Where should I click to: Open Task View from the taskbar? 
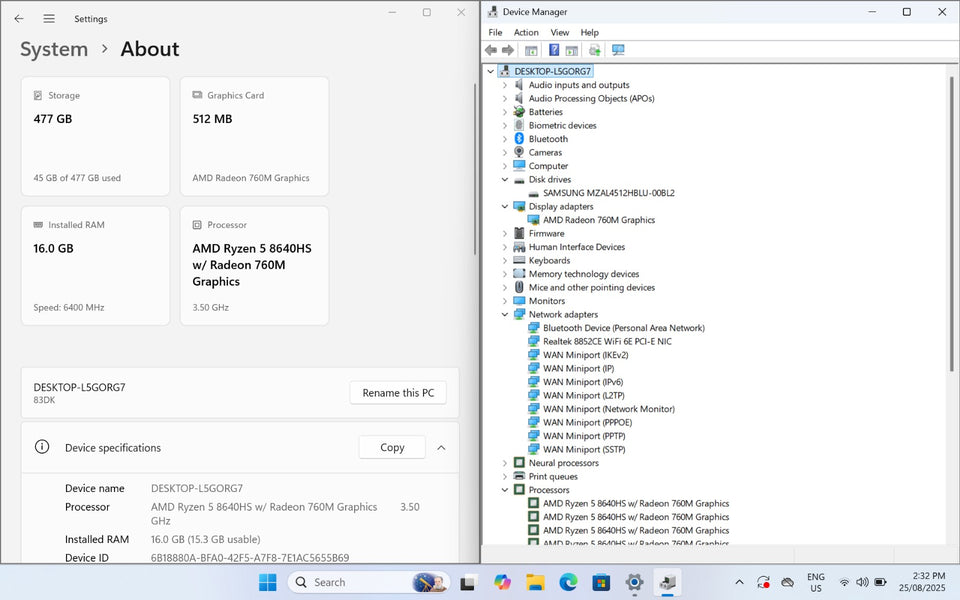coord(468,582)
